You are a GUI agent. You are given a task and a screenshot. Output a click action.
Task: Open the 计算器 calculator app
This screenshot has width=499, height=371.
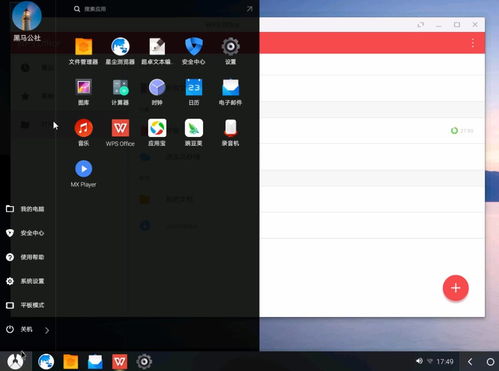[x=120, y=92]
